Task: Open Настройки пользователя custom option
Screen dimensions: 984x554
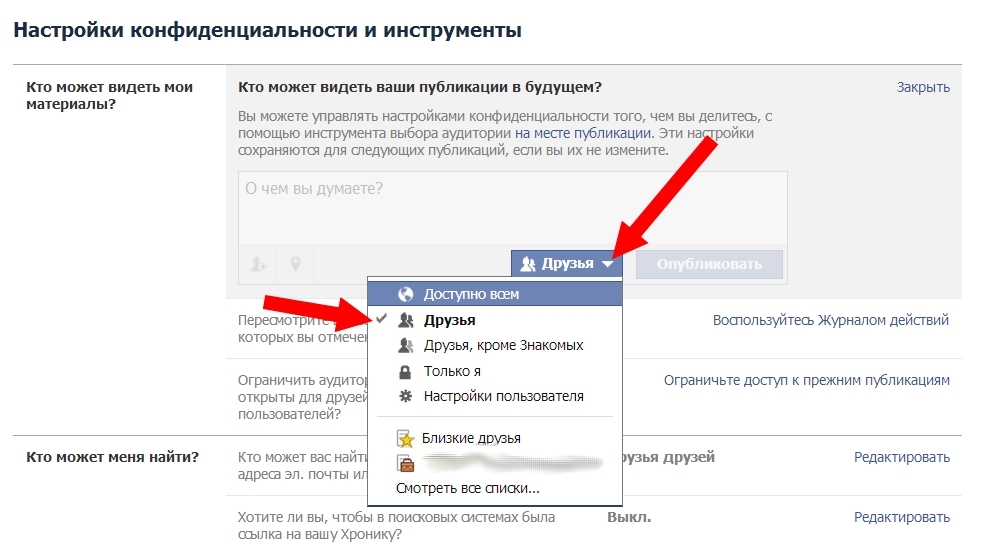Action: tap(495, 397)
